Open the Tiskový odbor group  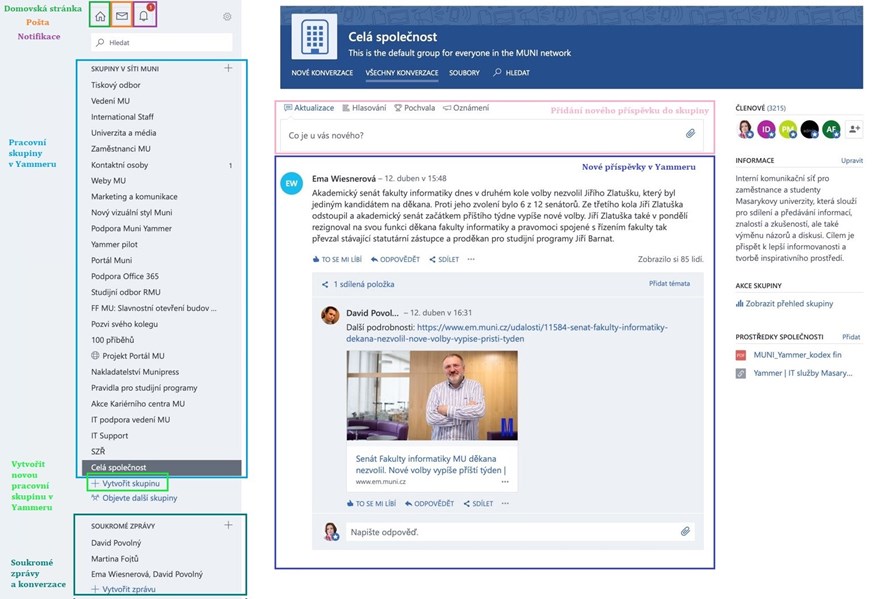tap(115, 85)
